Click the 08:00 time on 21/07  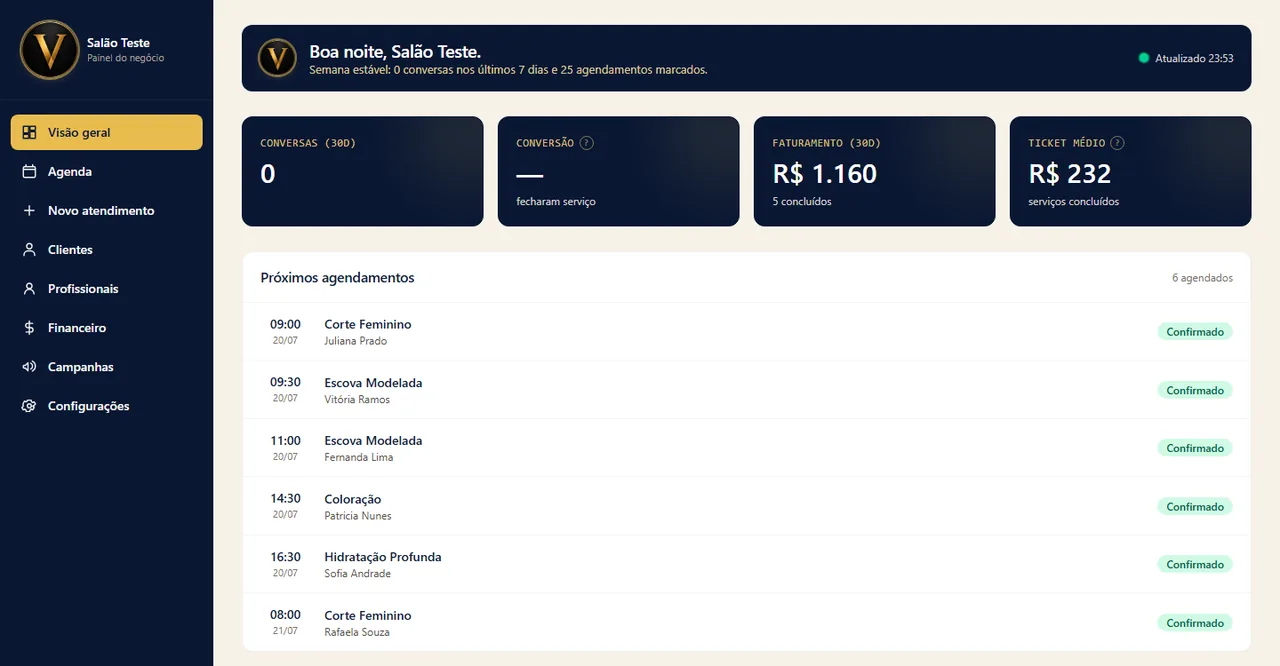[285, 615]
